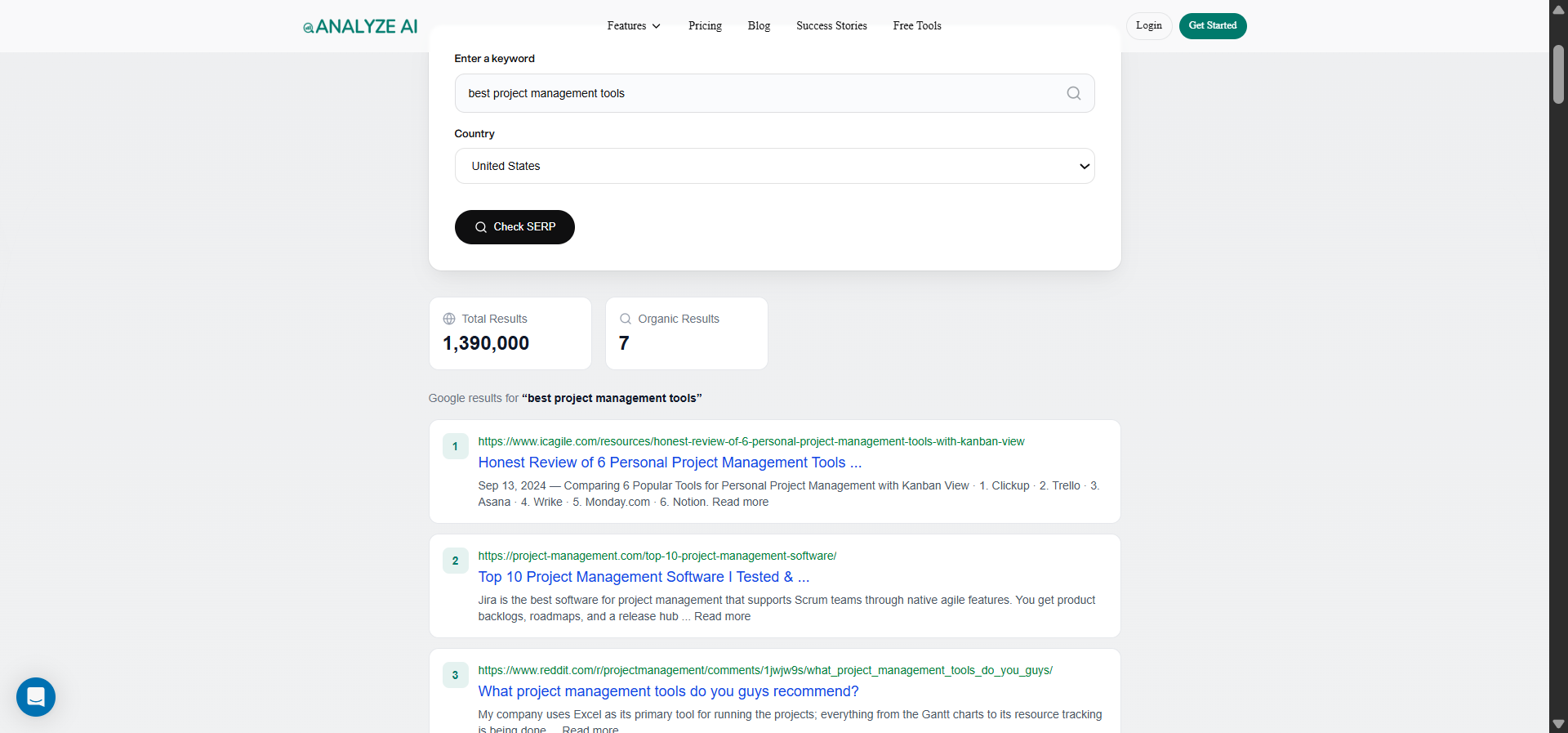This screenshot has height=733, width=1568.
Task: Click the Enter a keyword label
Action: pos(494,59)
